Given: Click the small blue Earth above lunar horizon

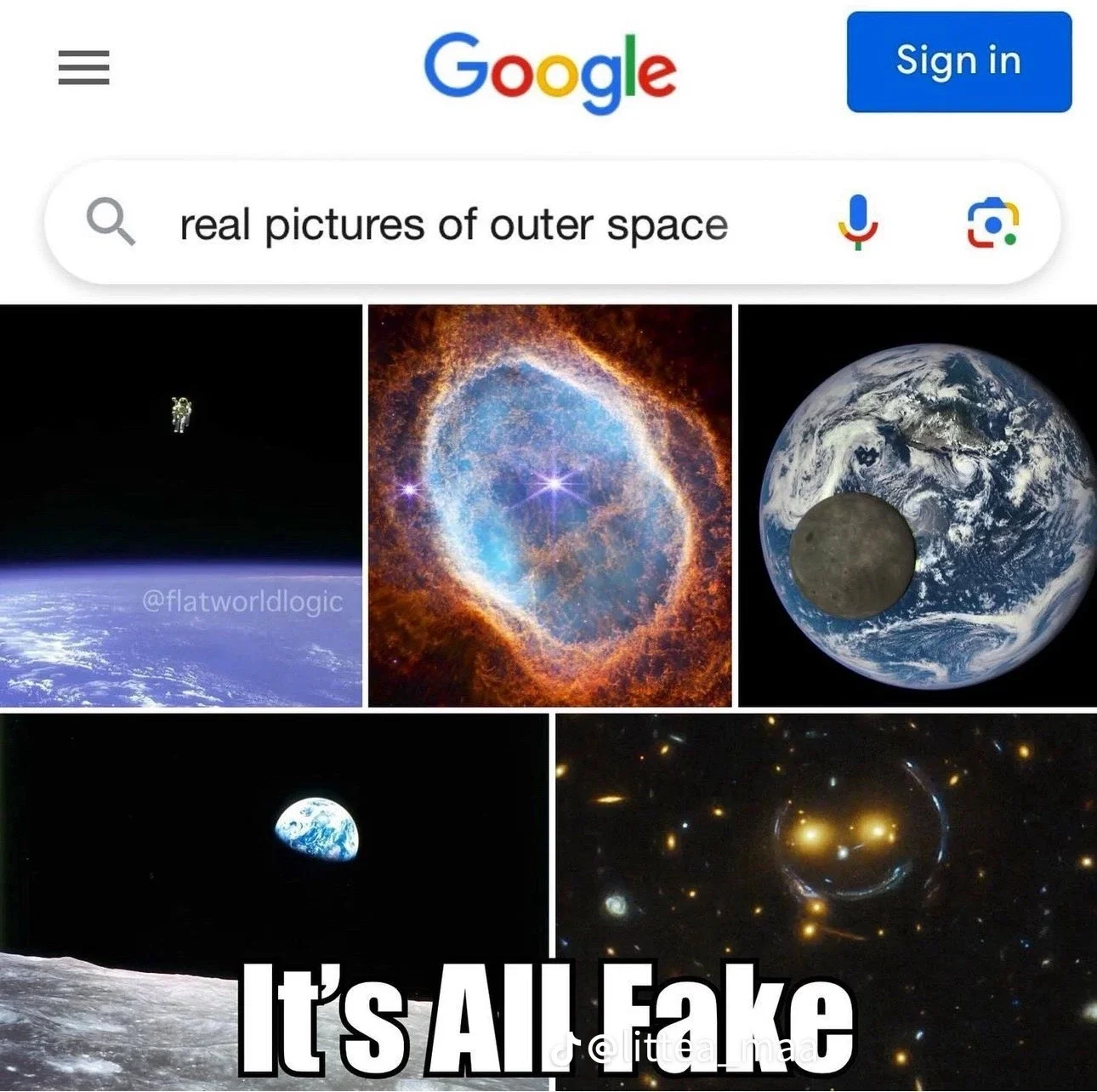Looking at the screenshot, I should (317, 829).
